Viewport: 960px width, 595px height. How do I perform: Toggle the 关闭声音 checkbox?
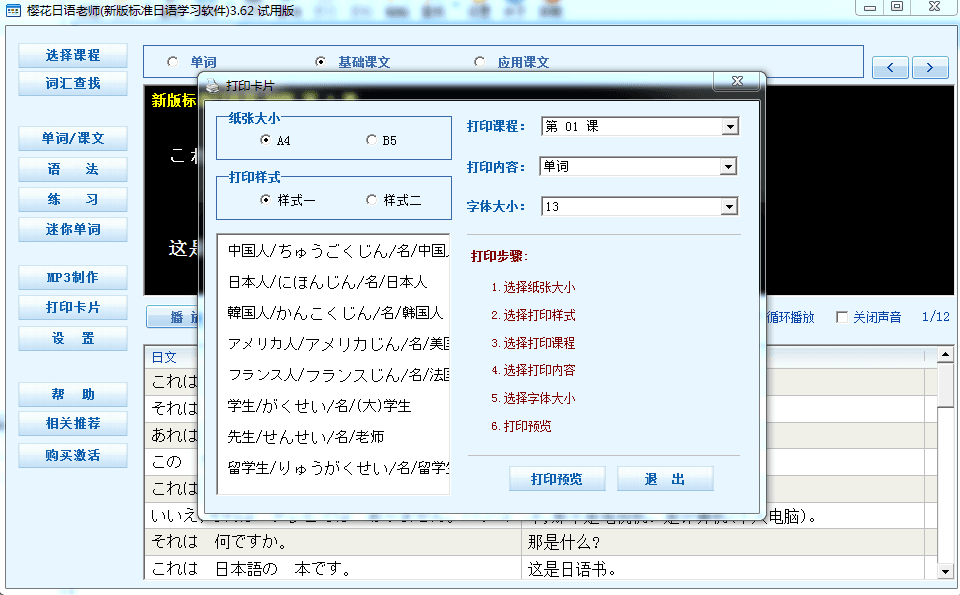click(x=842, y=317)
